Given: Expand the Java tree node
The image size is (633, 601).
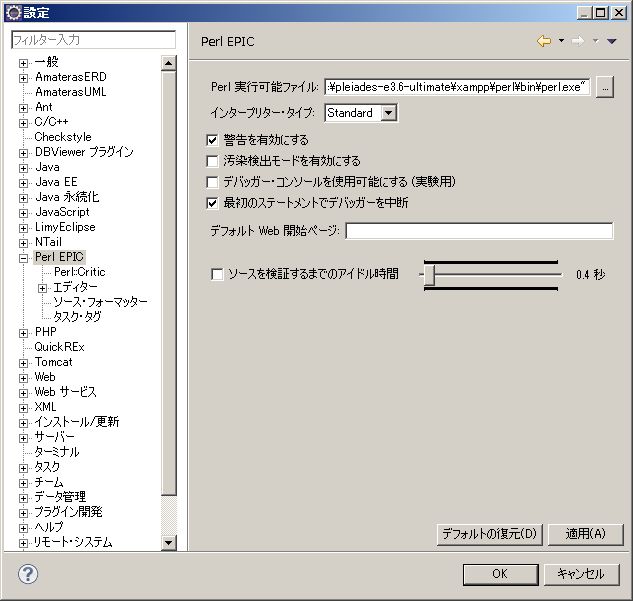Looking at the screenshot, I should tap(23, 168).
